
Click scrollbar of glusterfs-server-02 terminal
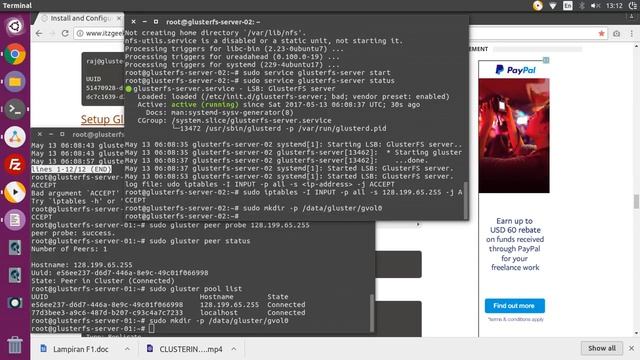[466, 200]
